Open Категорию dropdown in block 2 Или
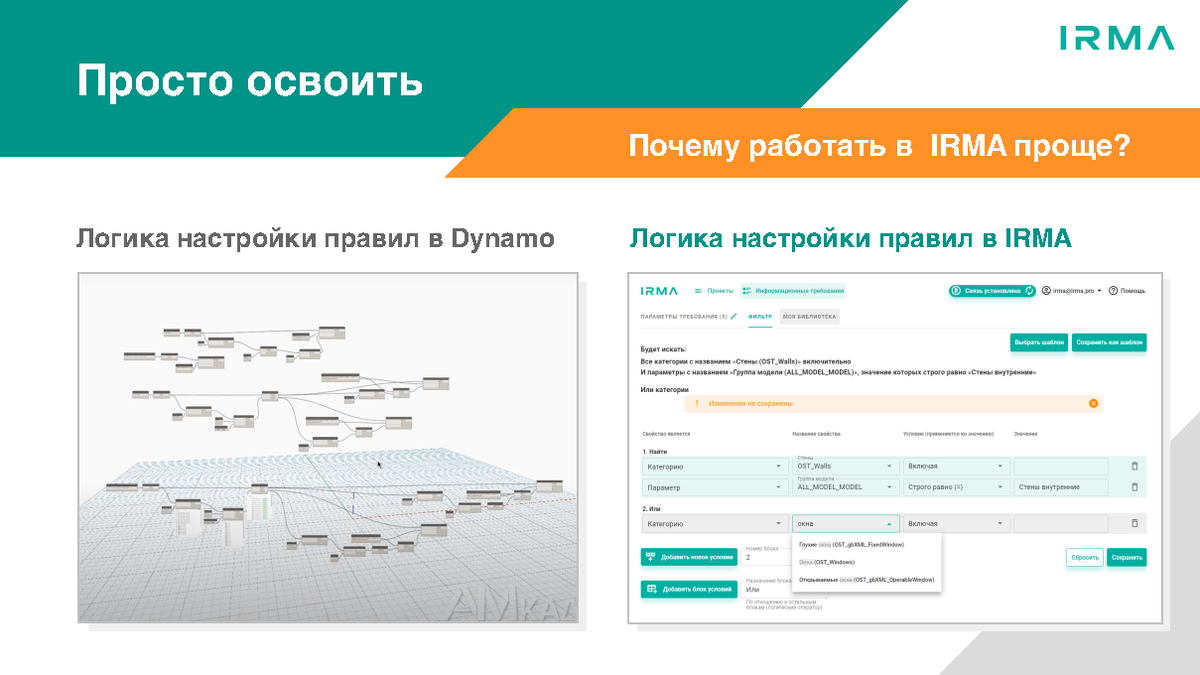Viewport: 1200px width, 675px height. [714, 523]
